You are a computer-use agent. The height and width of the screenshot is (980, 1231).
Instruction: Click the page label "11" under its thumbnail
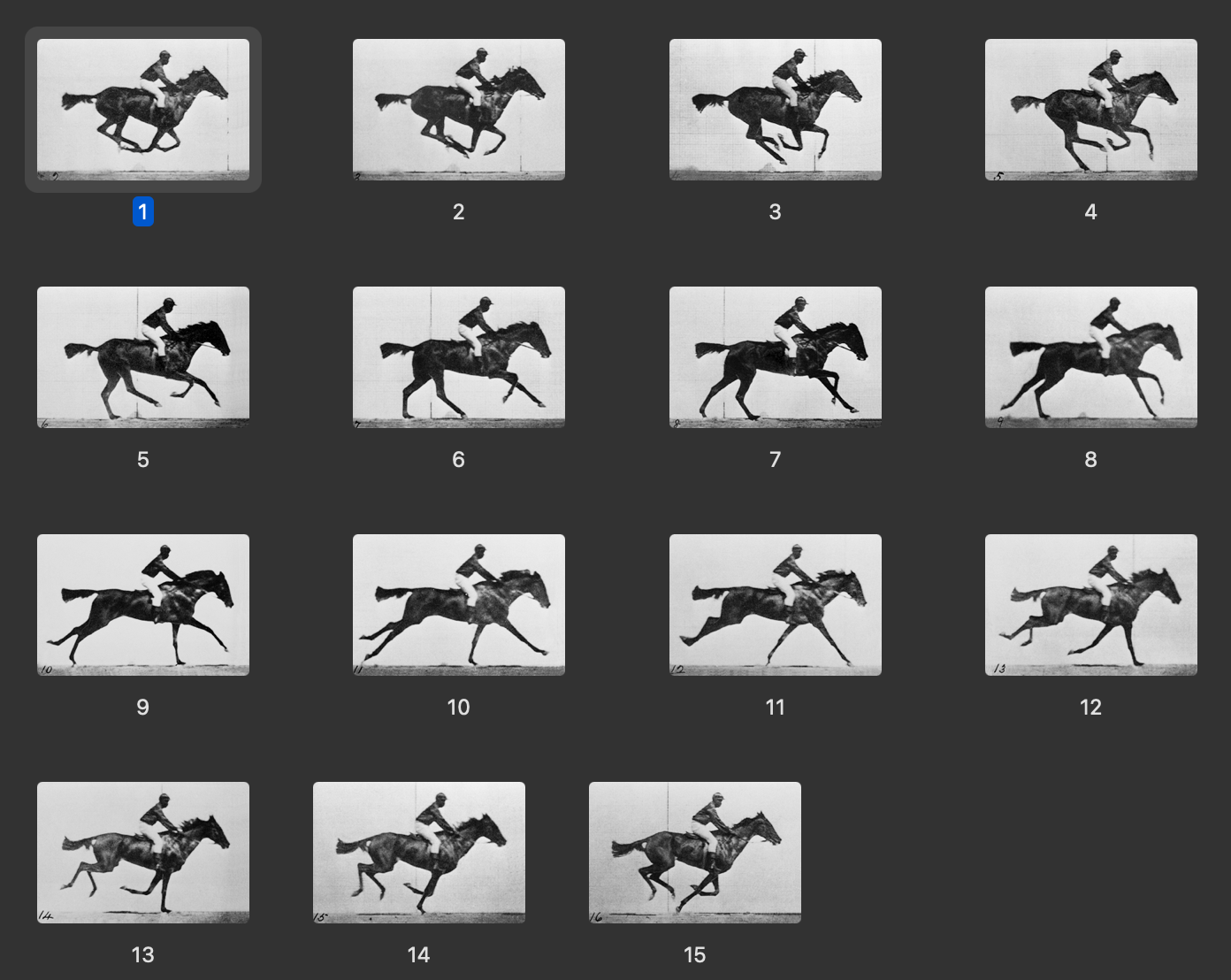pos(776,707)
